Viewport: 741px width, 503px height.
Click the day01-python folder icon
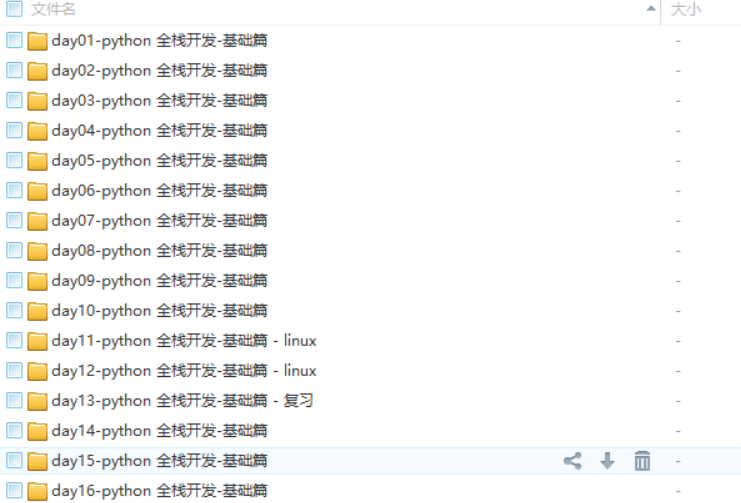pyautogui.click(x=37, y=41)
